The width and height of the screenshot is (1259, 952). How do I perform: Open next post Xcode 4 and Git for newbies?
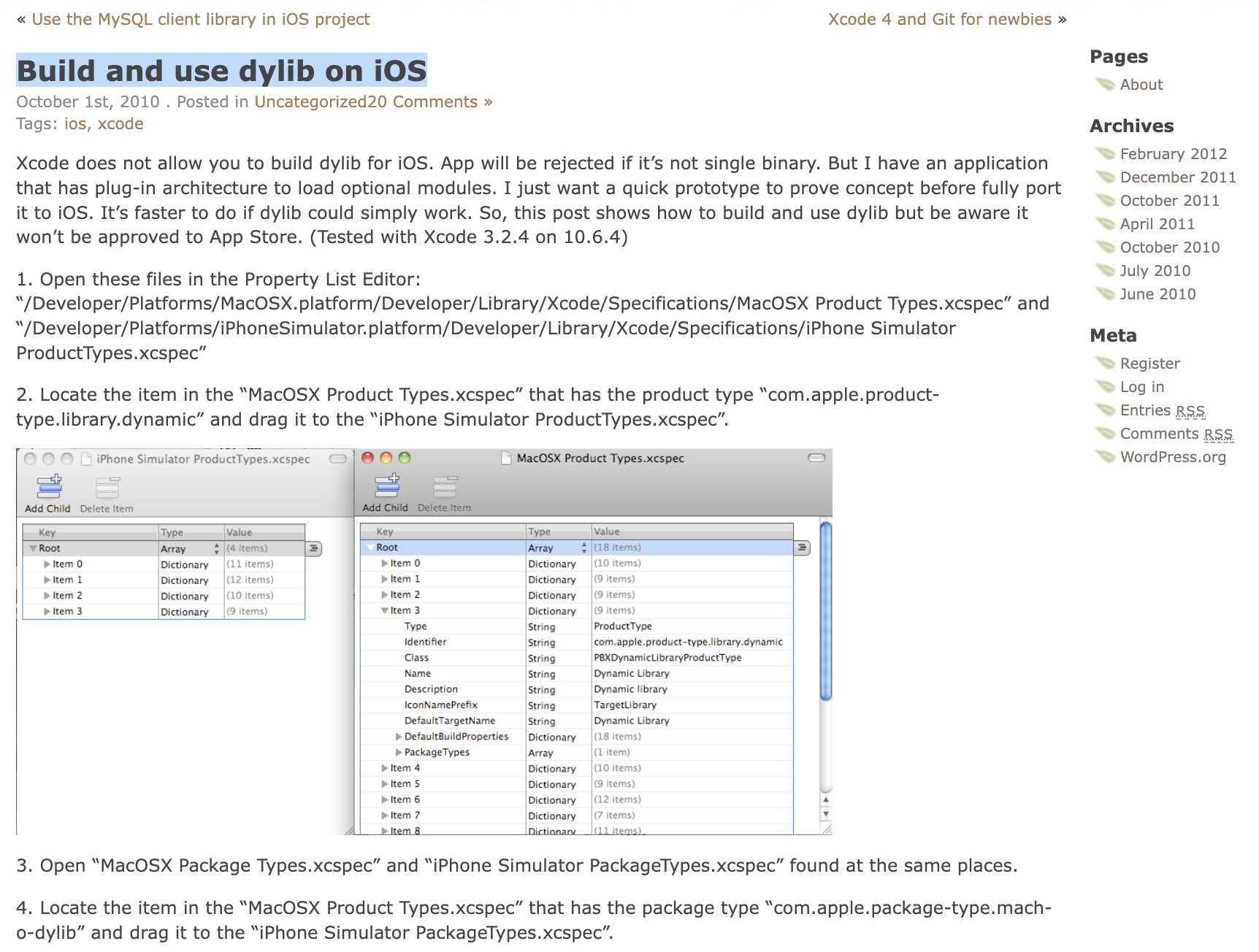point(940,19)
